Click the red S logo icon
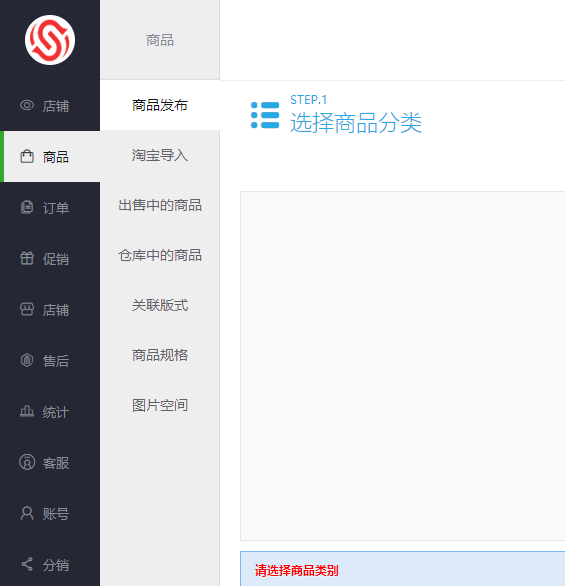The height and width of the screenshot is (586, 565). [x=50, y=40]
